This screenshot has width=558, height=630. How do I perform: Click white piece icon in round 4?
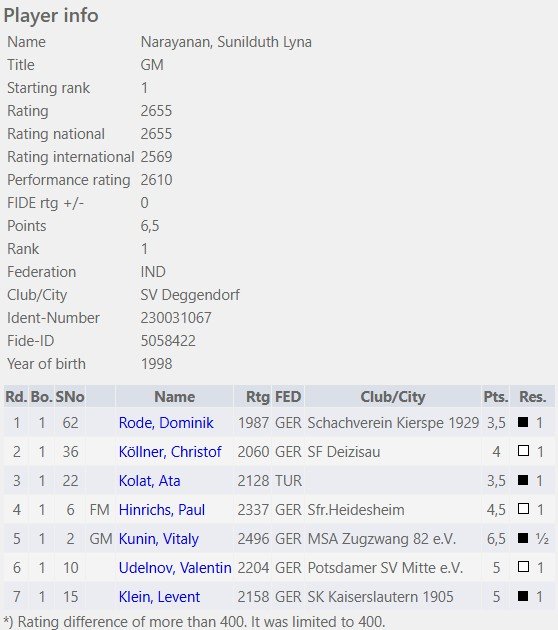[523, 509]
